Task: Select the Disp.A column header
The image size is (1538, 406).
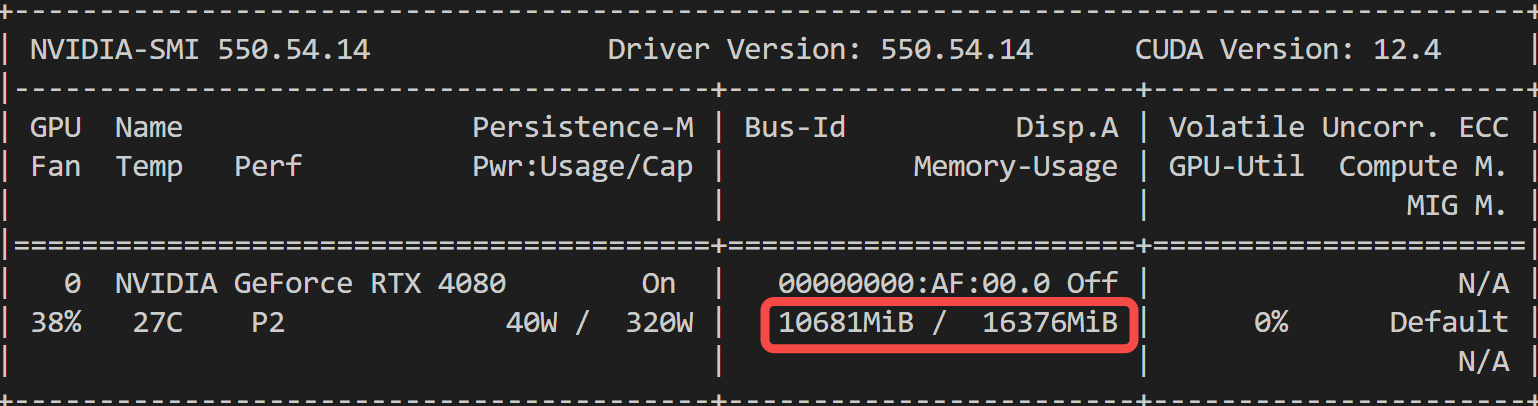Action: [1067, 127]
